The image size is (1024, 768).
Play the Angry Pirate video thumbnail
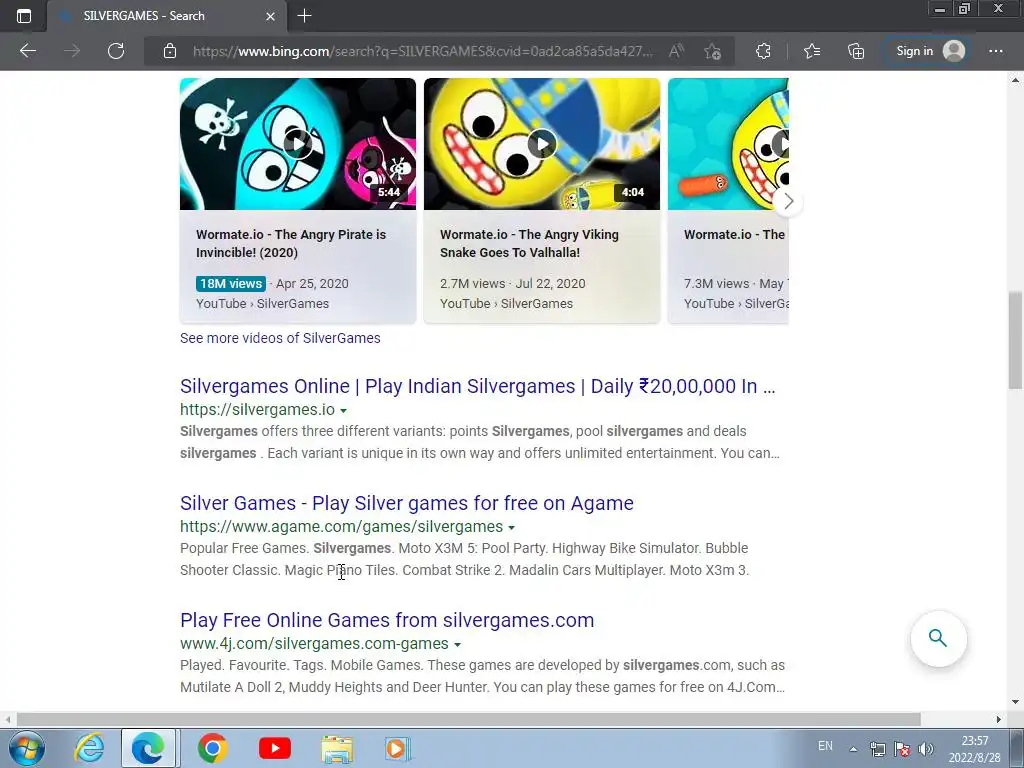coord(298,144)
